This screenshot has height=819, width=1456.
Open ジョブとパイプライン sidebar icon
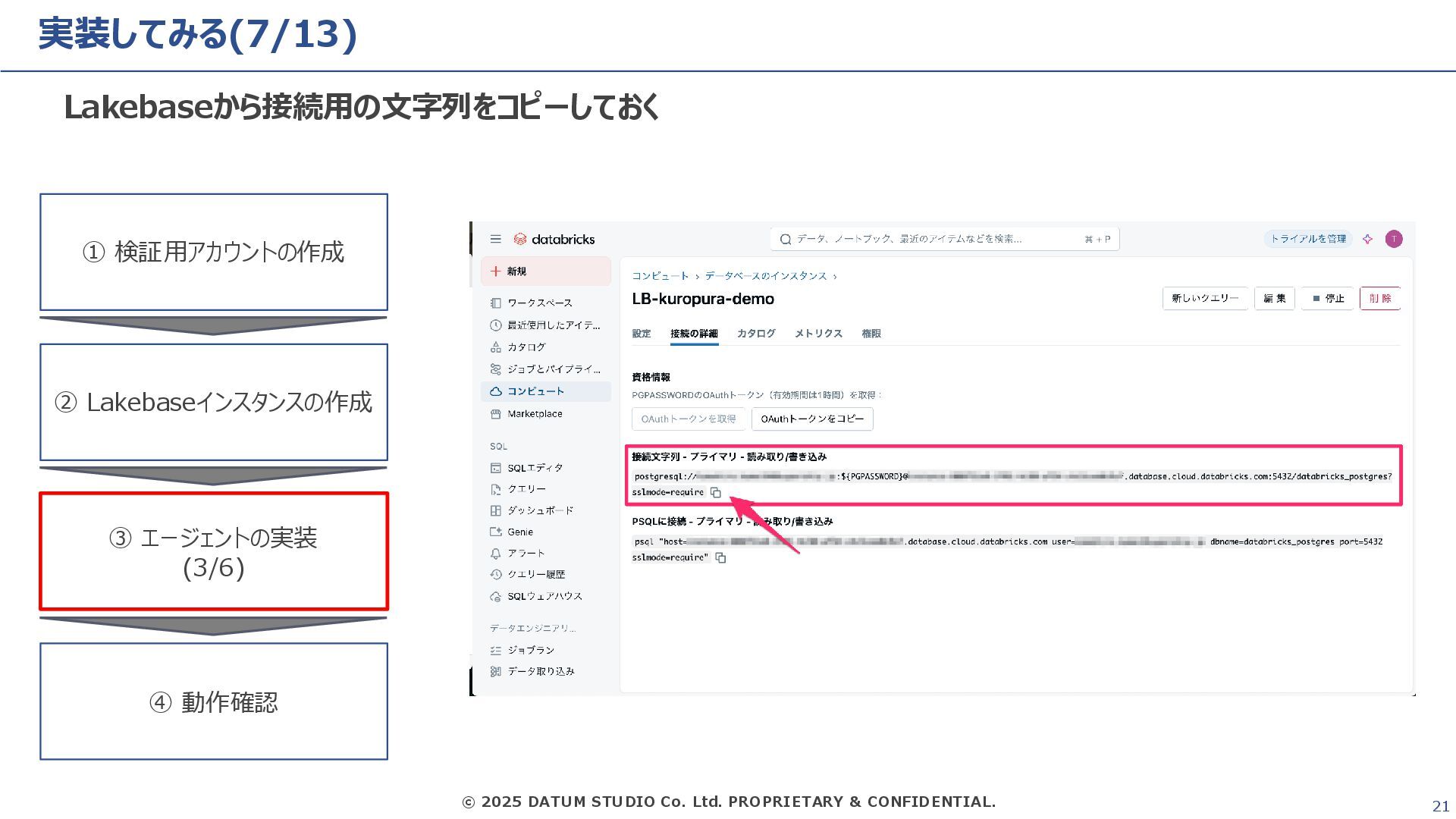click(495, 369)
